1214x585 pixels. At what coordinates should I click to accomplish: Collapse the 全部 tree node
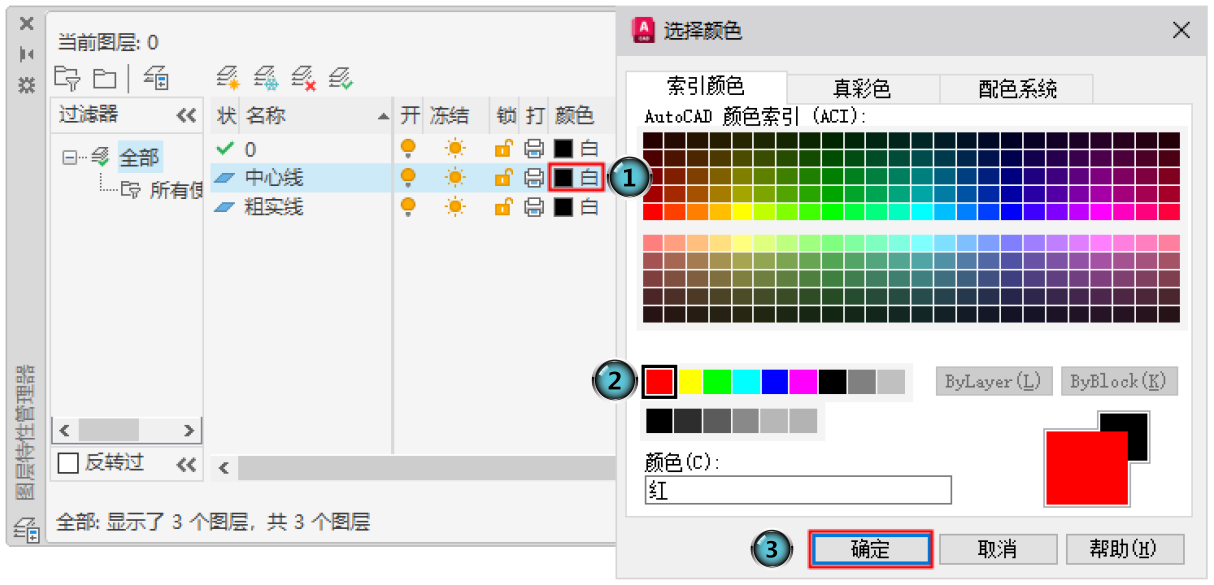pyautogui.click(x=69, y=157)
